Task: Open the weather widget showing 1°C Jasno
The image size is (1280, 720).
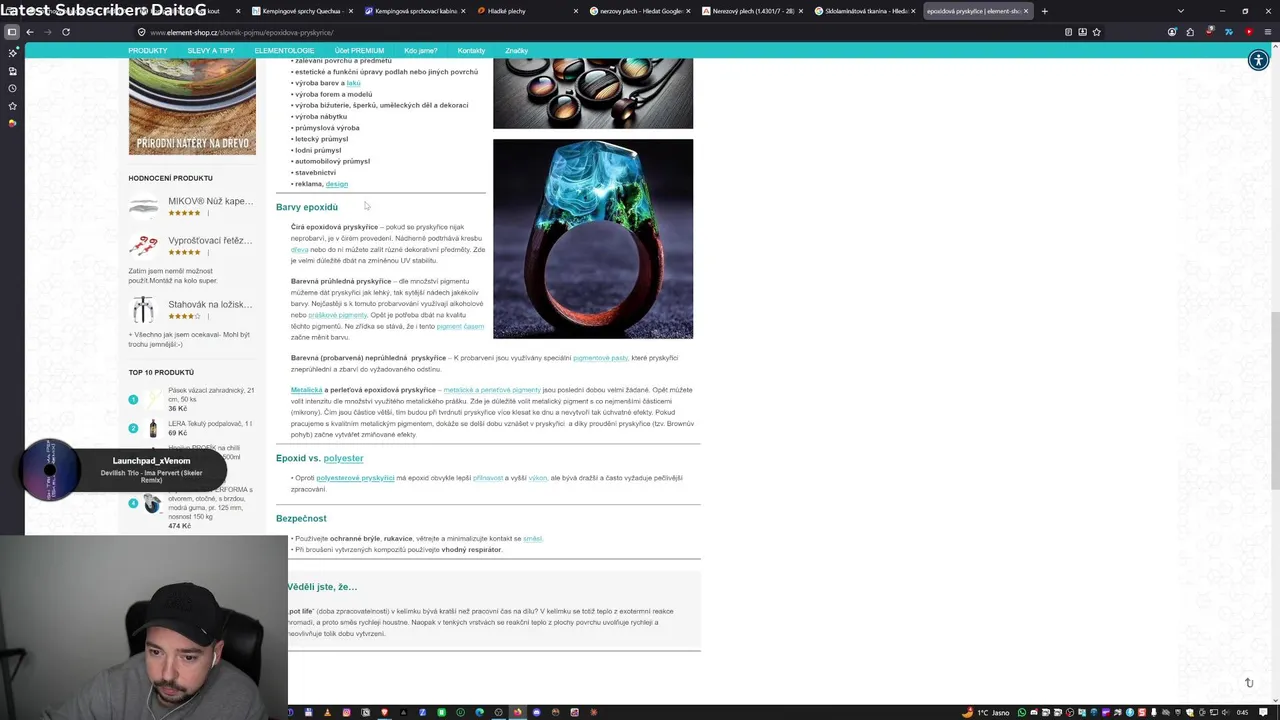Action: tap(988, 712)
